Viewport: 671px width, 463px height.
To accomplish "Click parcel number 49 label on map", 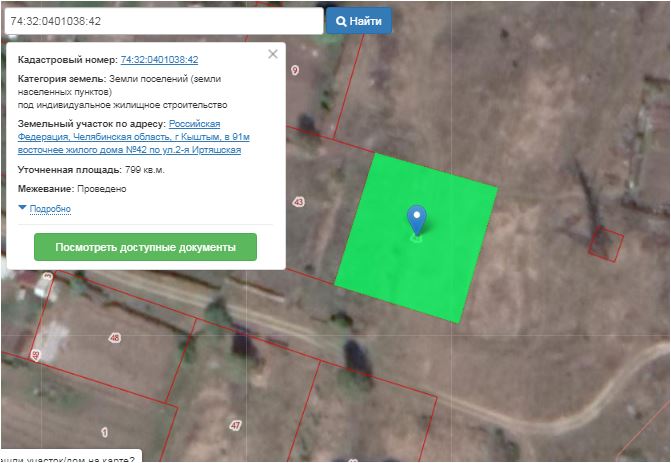I will point(35,355).
